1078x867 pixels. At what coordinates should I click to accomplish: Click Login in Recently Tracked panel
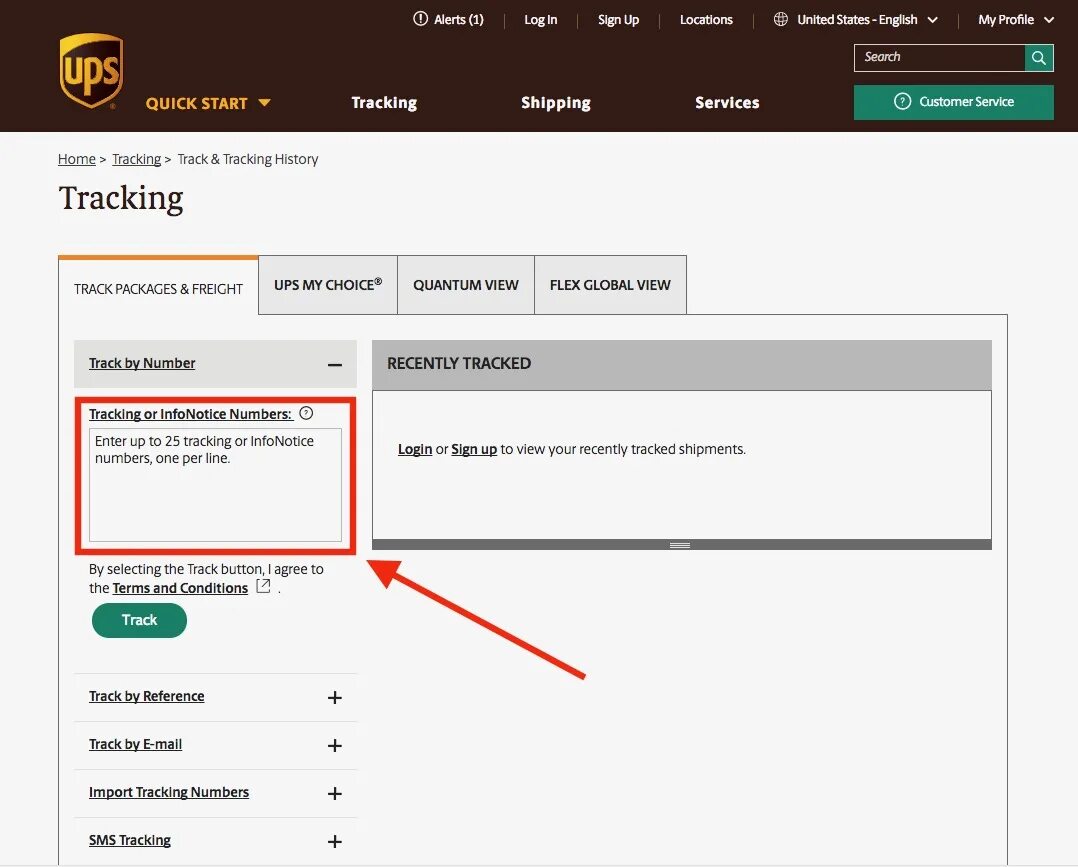pyautogui.click(x=415, y=449)
